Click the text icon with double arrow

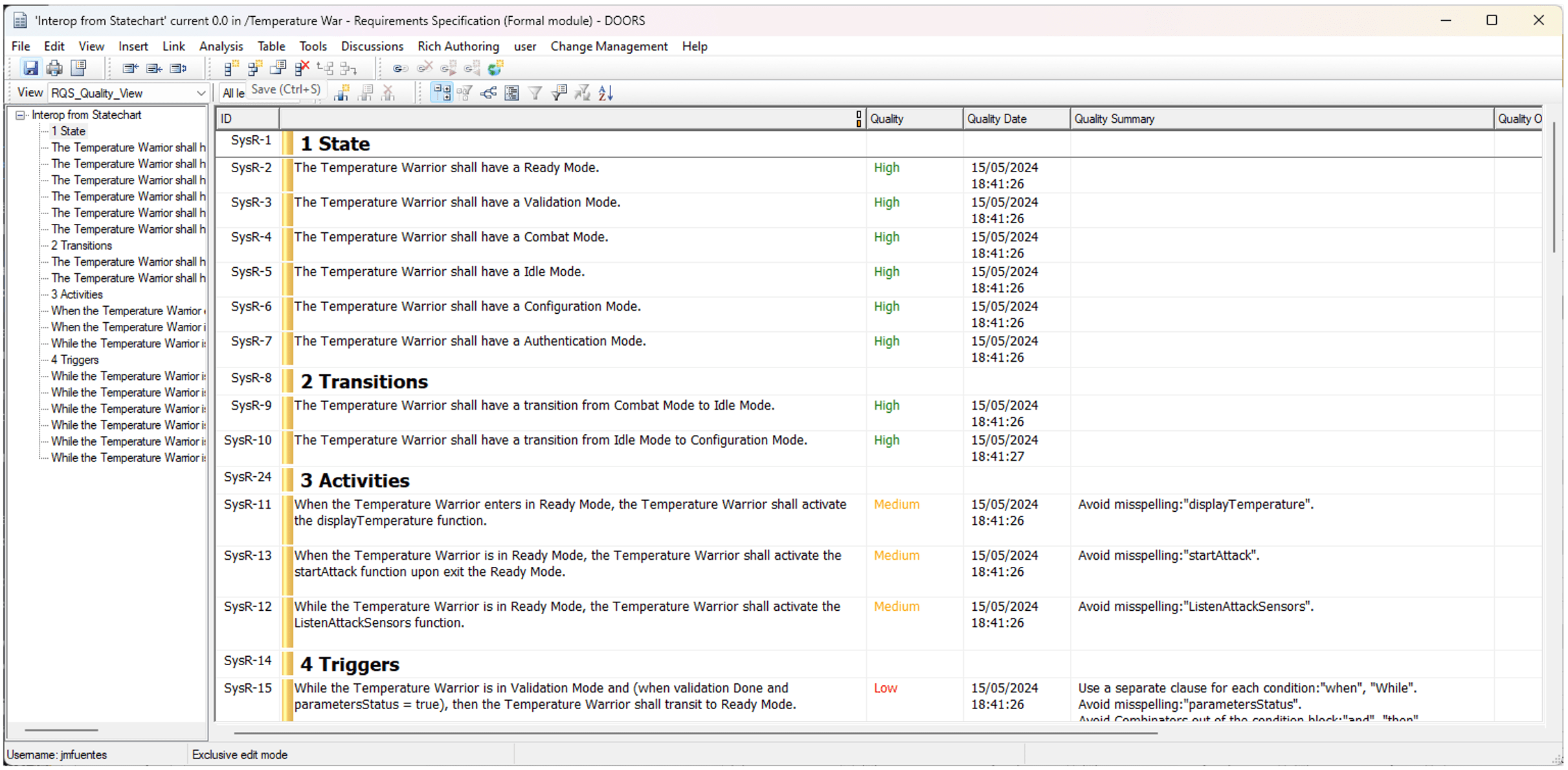178,68
